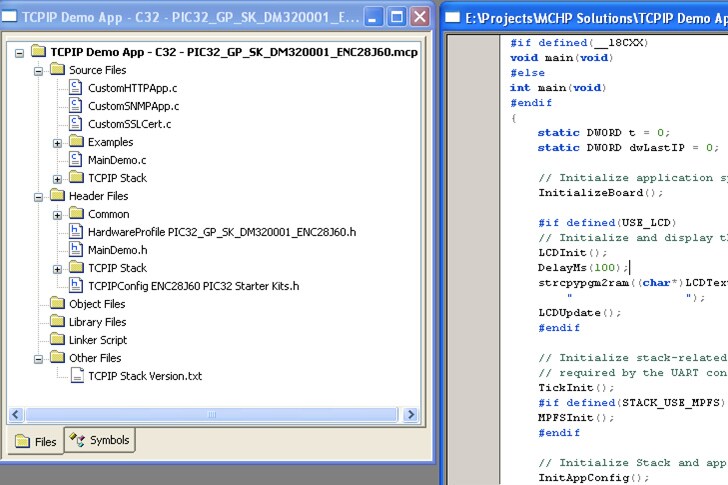Image resolution: width=728 pixels, height=485 pixels.
Task: Click the Source Files folder icon
Action: pyautogui.click(x=58, y=69)
